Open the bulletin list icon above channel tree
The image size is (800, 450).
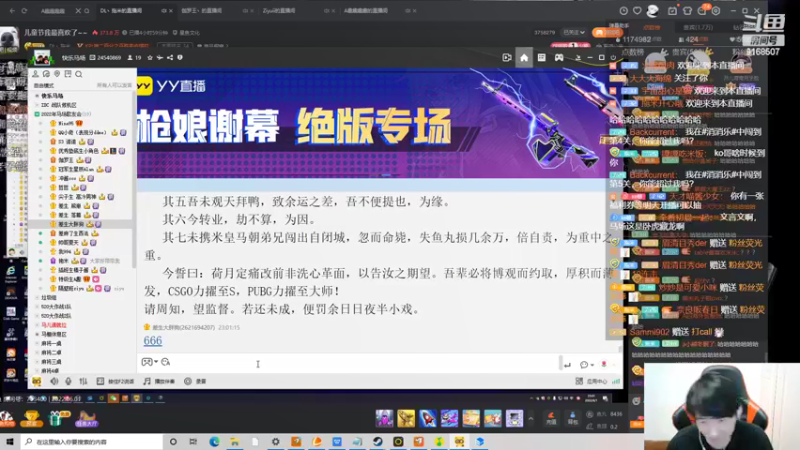point(68,74)
